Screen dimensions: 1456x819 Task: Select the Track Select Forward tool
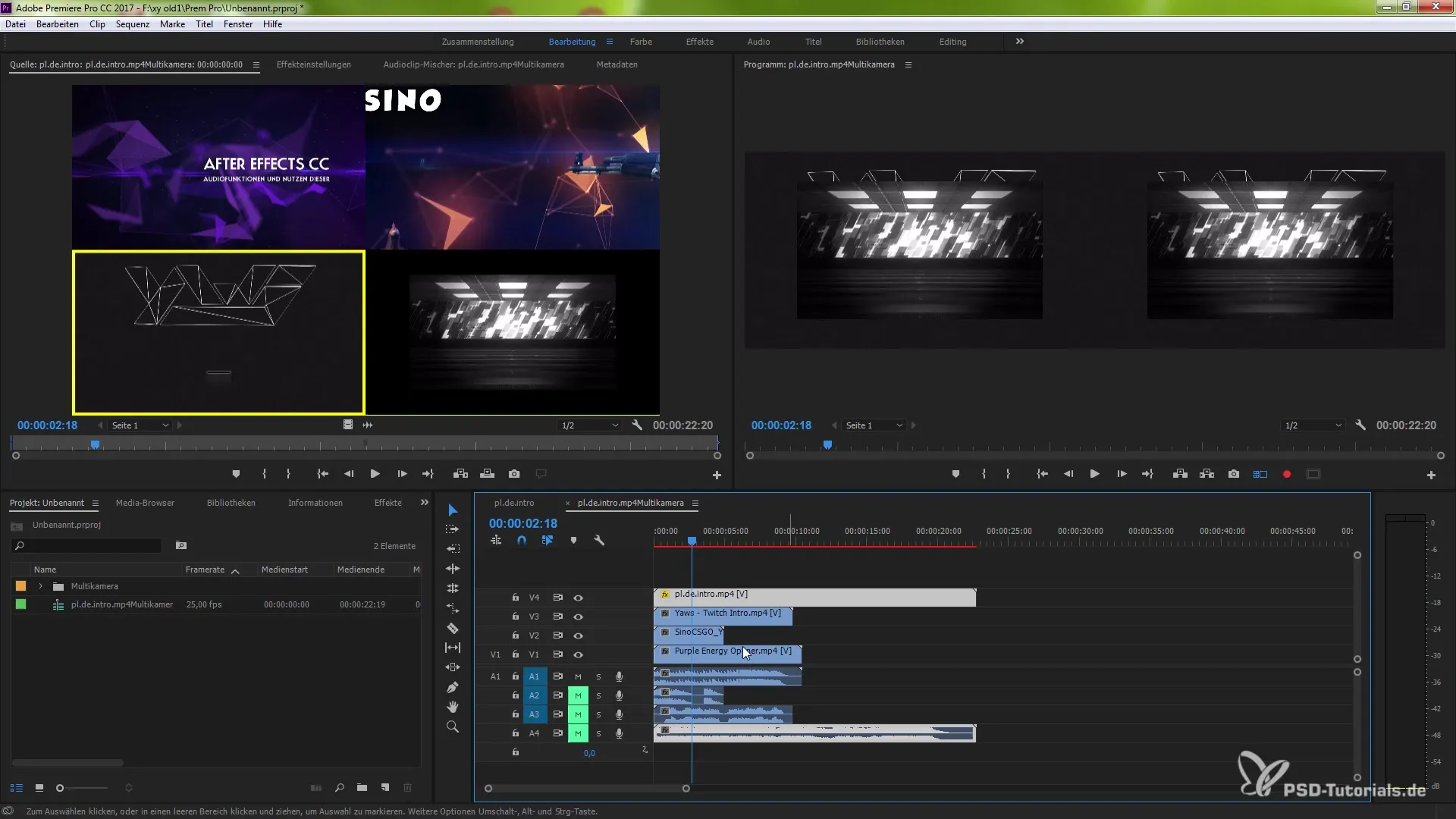pos(453,529)
